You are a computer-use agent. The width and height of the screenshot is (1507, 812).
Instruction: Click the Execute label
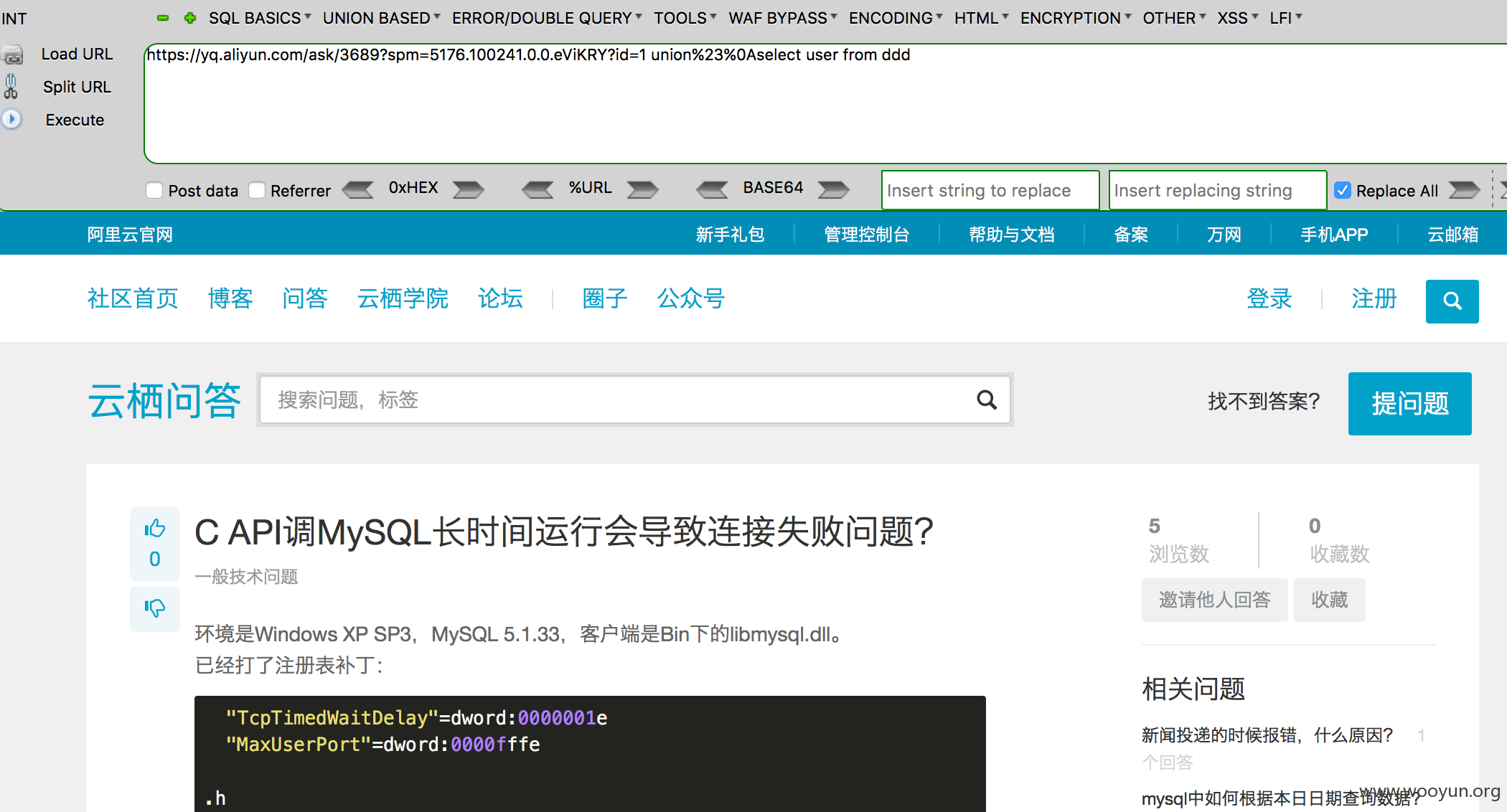click(x=75, y=120)
